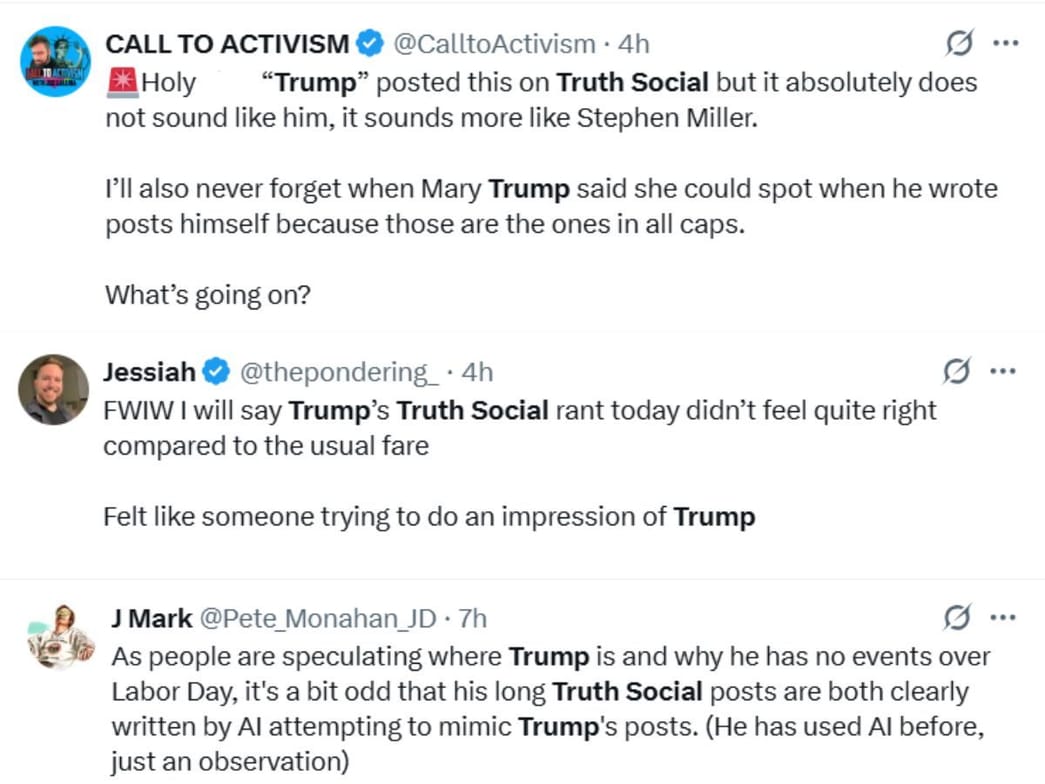1045x784 pixels.
Task: Open Grok actions on CALL TO ACTIVISM's tweet
Action: tap(959, 42)
